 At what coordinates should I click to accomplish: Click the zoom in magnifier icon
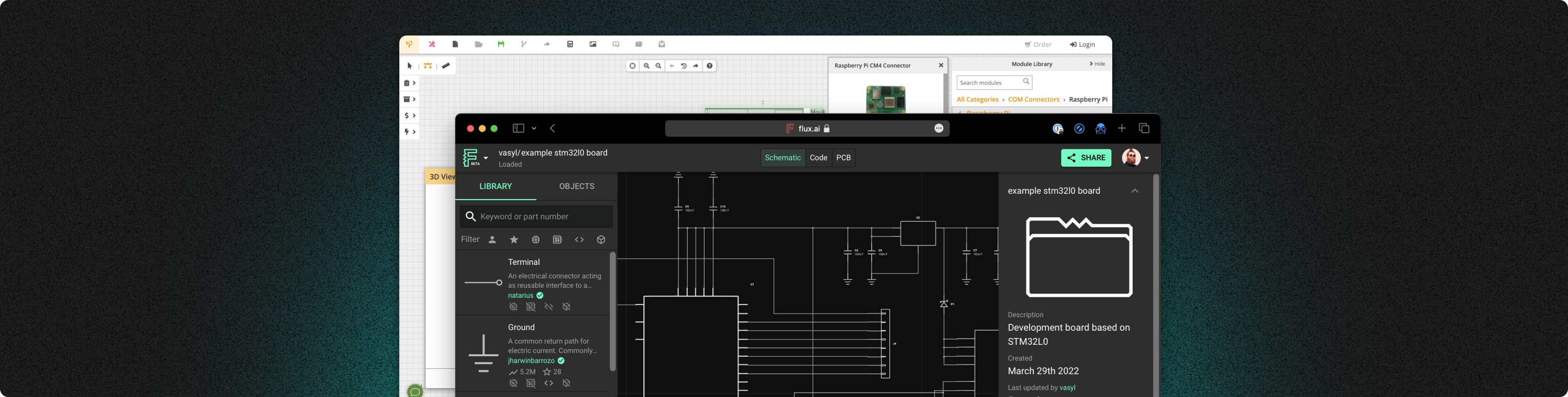tap(647, 66)
